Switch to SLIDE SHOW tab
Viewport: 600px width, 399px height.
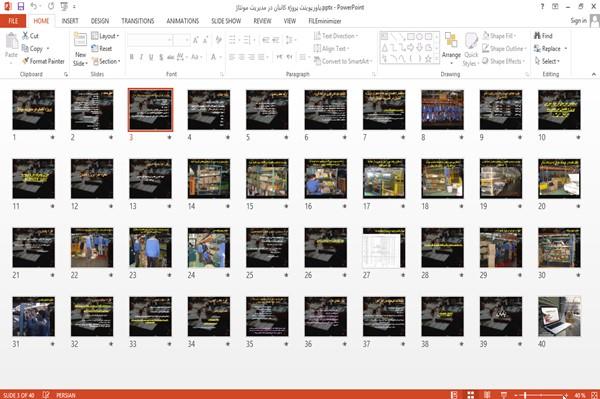[226, 21]
